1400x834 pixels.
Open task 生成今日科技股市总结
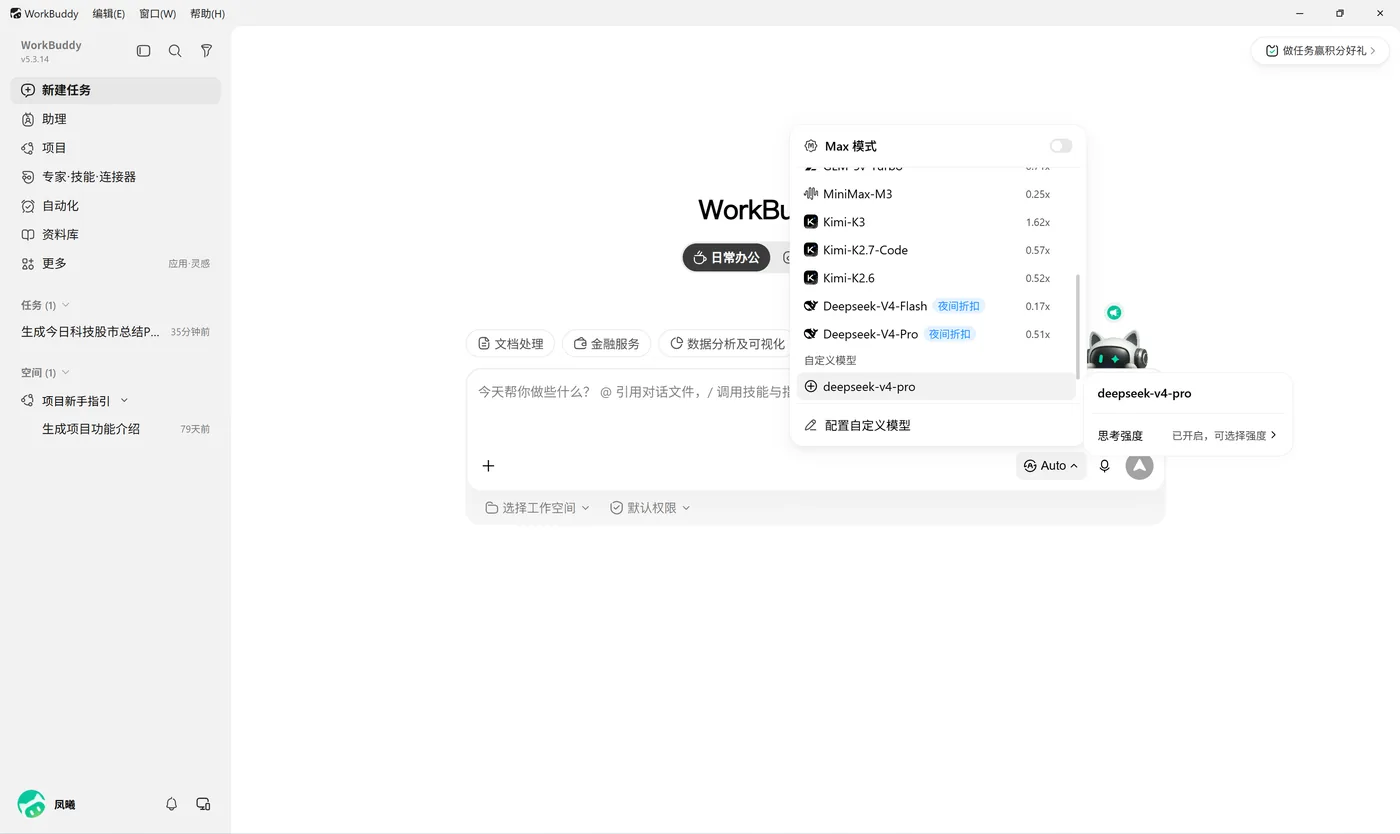click(115, 332)
